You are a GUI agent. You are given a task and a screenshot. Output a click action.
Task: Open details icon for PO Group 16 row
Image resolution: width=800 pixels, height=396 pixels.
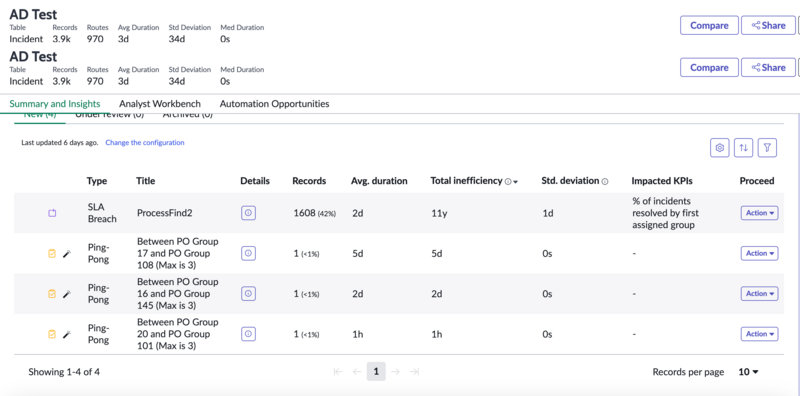coord(248,293)
